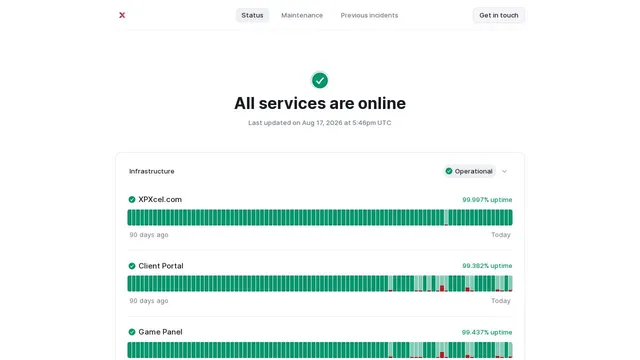Click the 90 days ago label under XPXcel.com

point(149,235)
